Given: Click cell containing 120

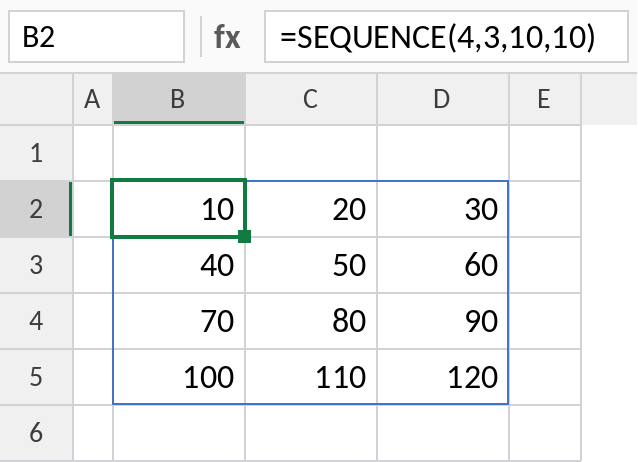Looking at the screenshot, I should (x=443, y=377).
